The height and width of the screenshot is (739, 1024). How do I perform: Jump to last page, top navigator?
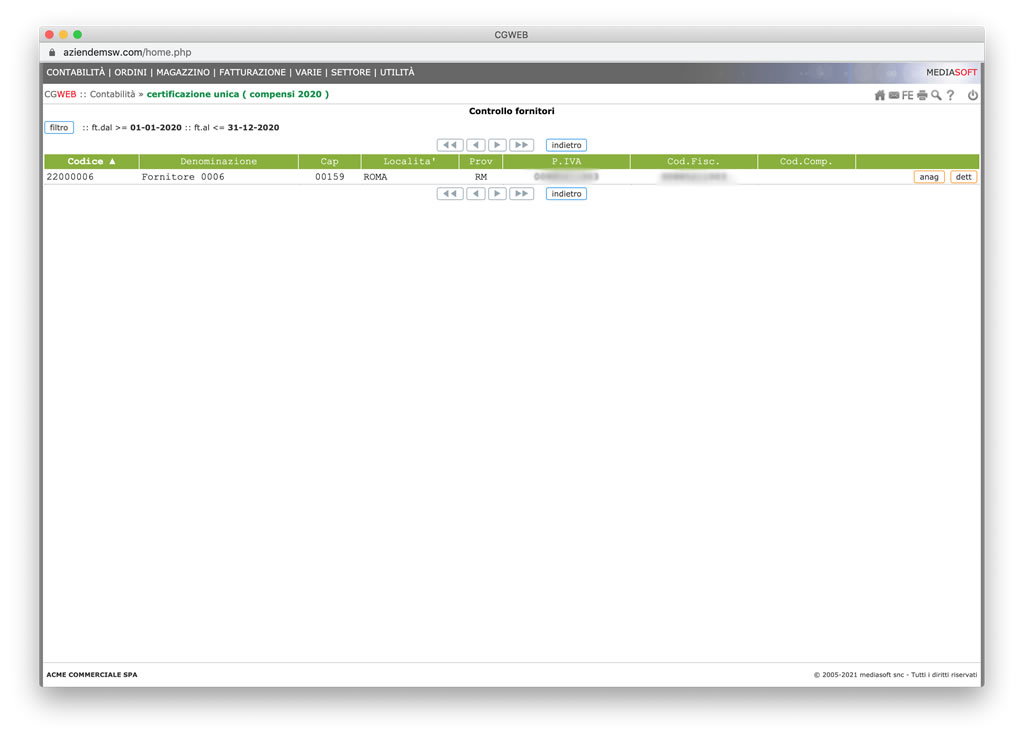pyautogui.click(x=521, y=145)
